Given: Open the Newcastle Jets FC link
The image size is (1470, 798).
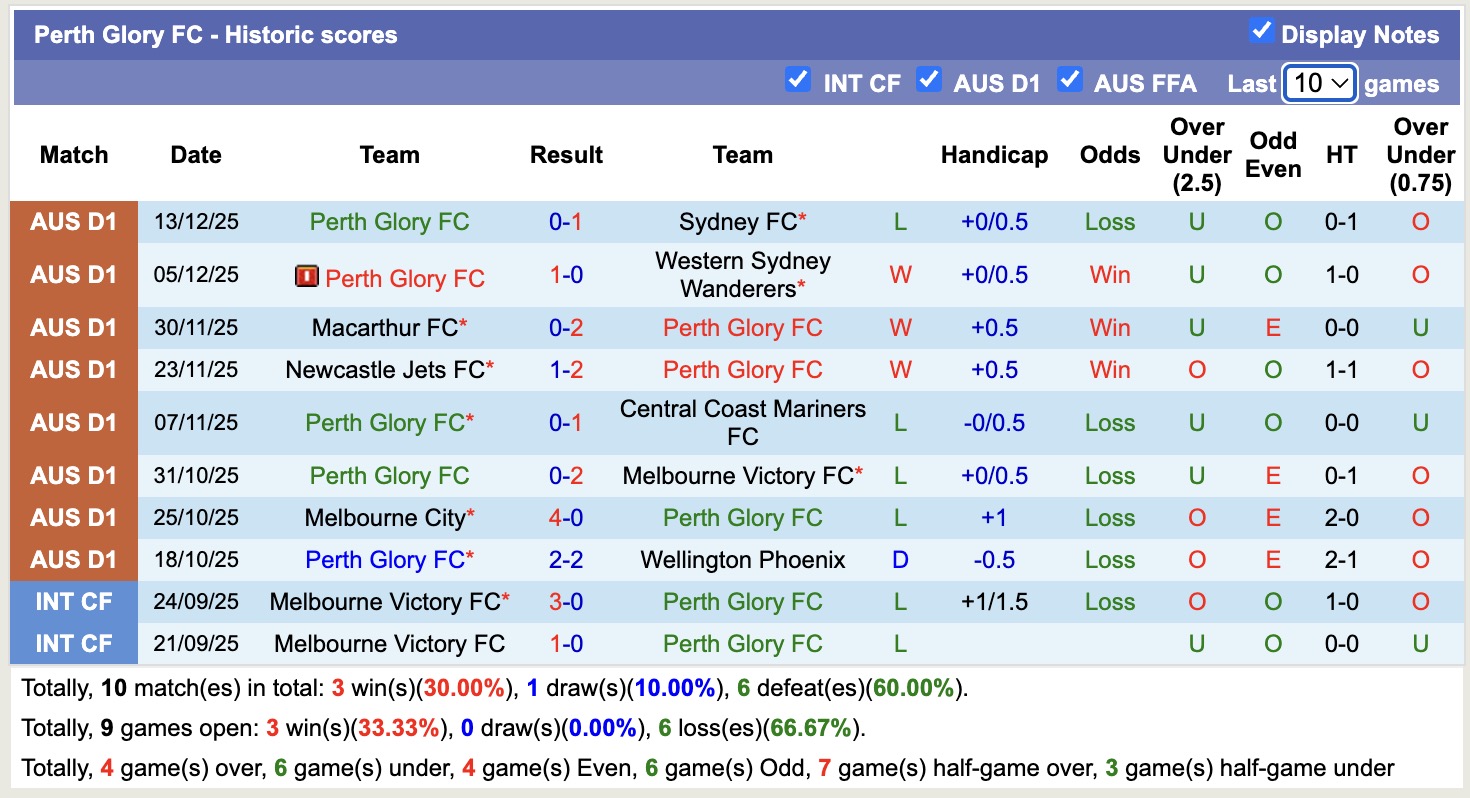Looking at the screenshot, I should pyautogui.click(x=386, y=369).
